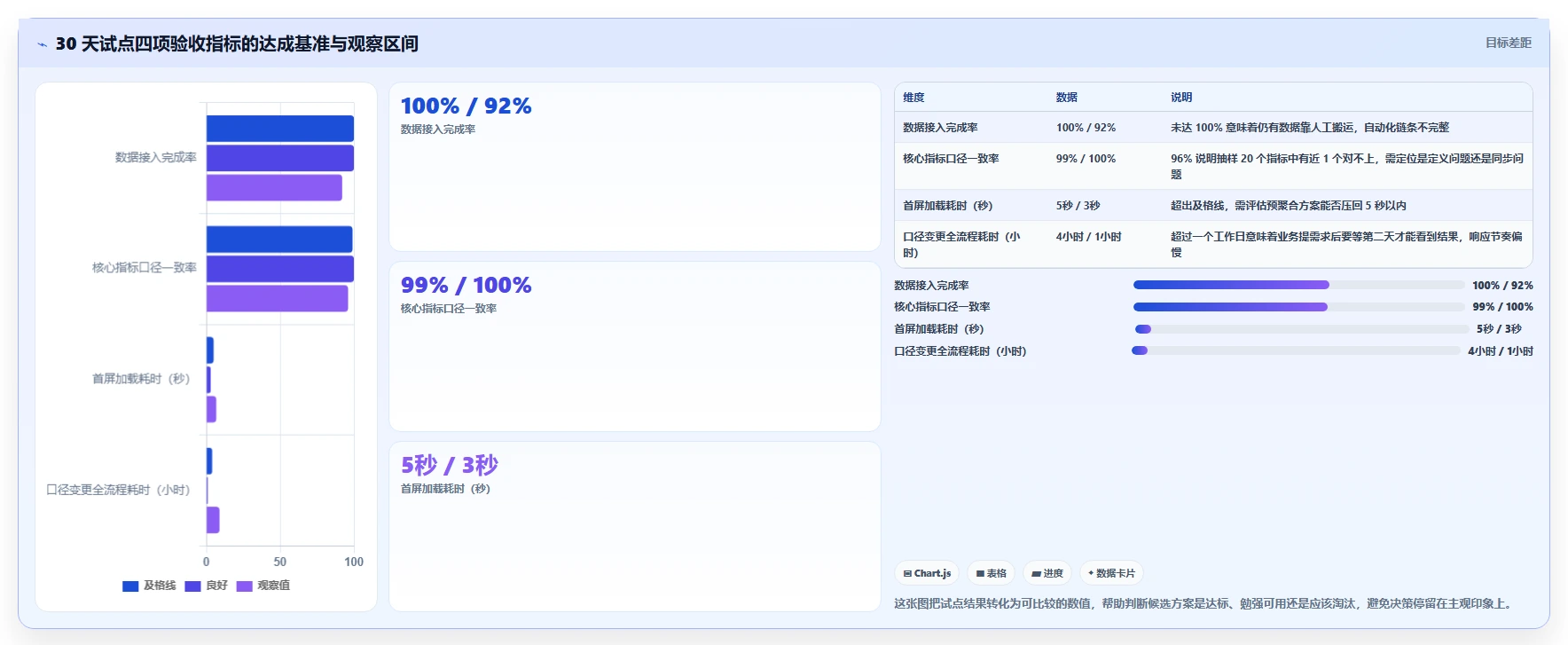Click the 口径变更全流程耗时 label in the progress list

click(x=960, y=351)
